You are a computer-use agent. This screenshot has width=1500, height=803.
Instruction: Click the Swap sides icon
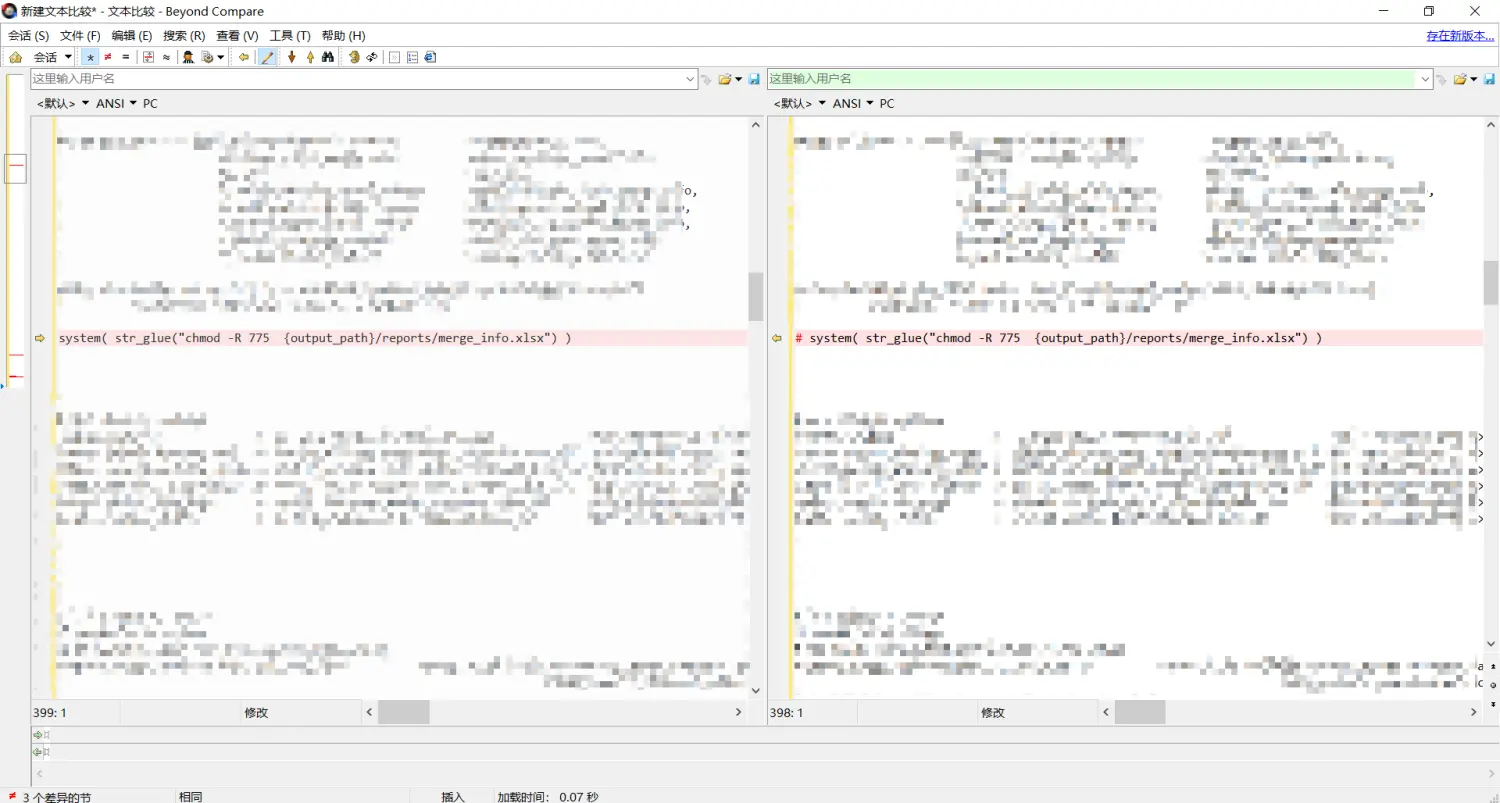(371, 57)
